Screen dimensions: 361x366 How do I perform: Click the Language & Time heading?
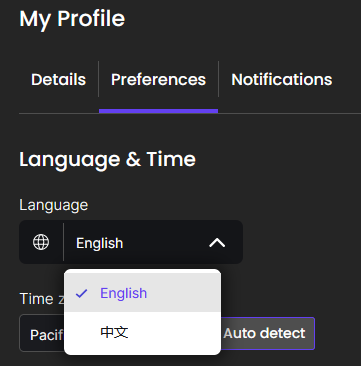pos(107,159)
